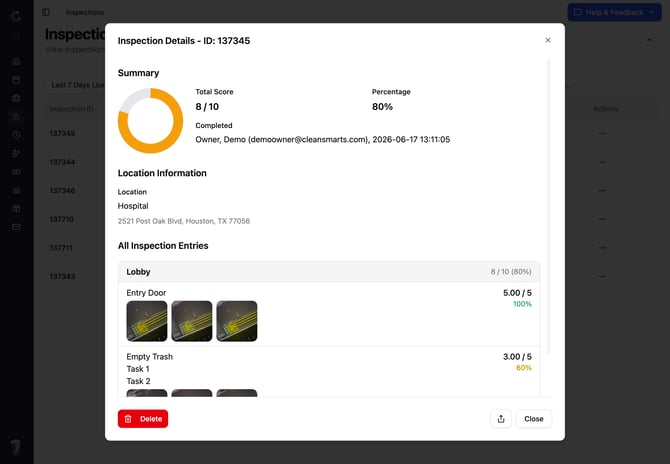The width and height of the screenshot is (670, 464).
Task: Click the user avatar at sidebar bottom
Action: [16, 447]
